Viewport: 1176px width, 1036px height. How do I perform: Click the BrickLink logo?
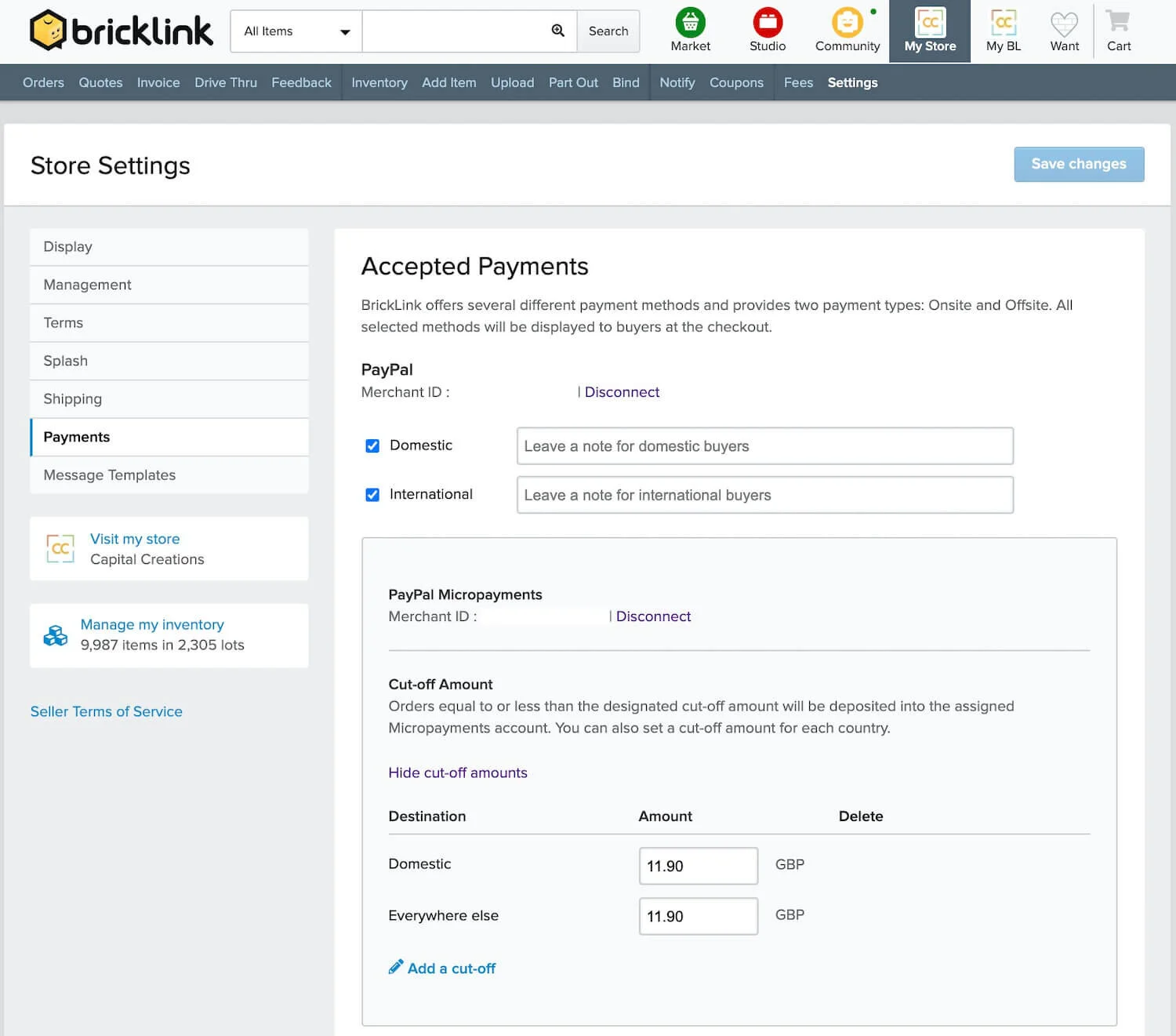tap(121, 31)
